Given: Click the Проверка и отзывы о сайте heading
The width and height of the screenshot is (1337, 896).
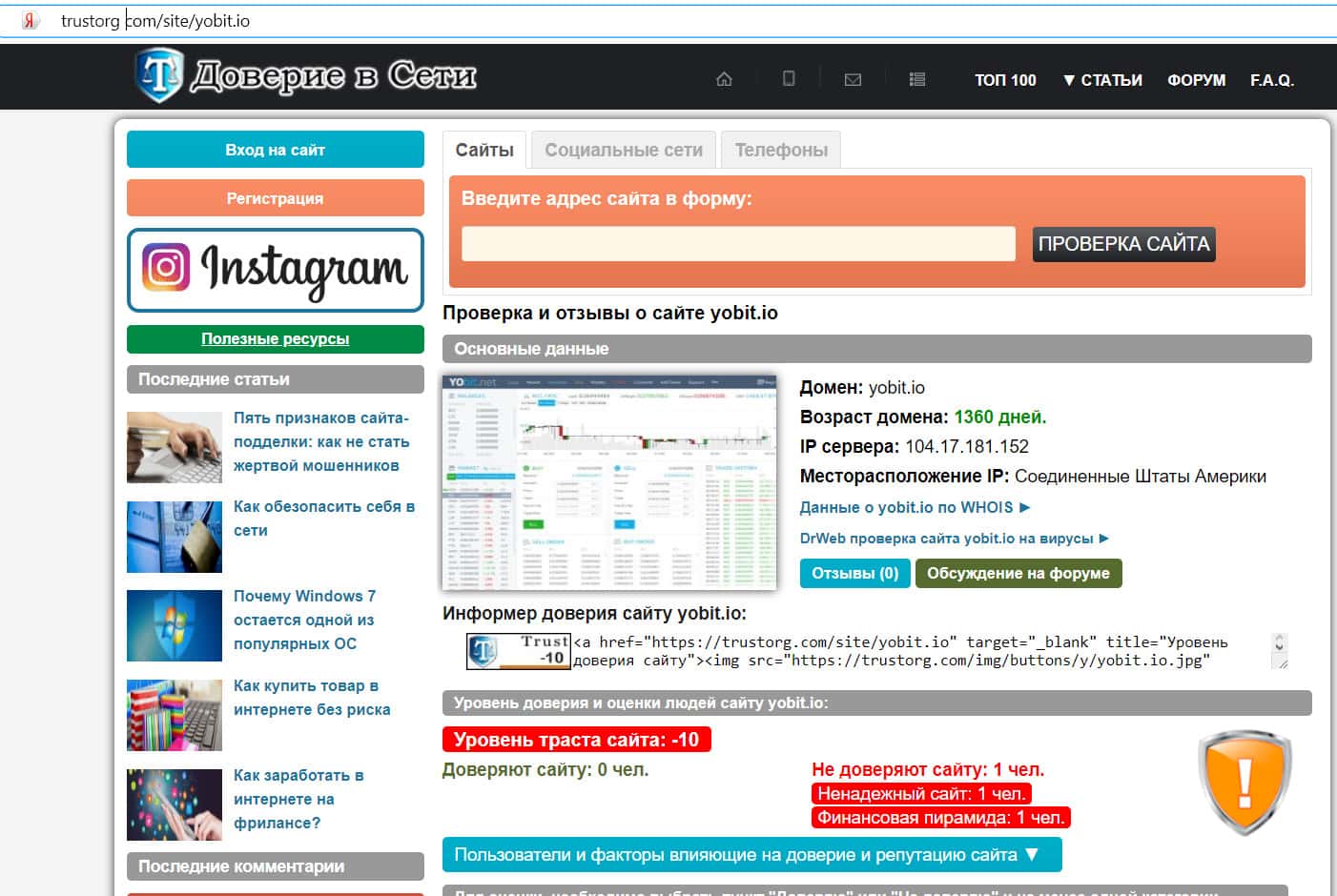Looking at the screenshot, I should [610, 313].
